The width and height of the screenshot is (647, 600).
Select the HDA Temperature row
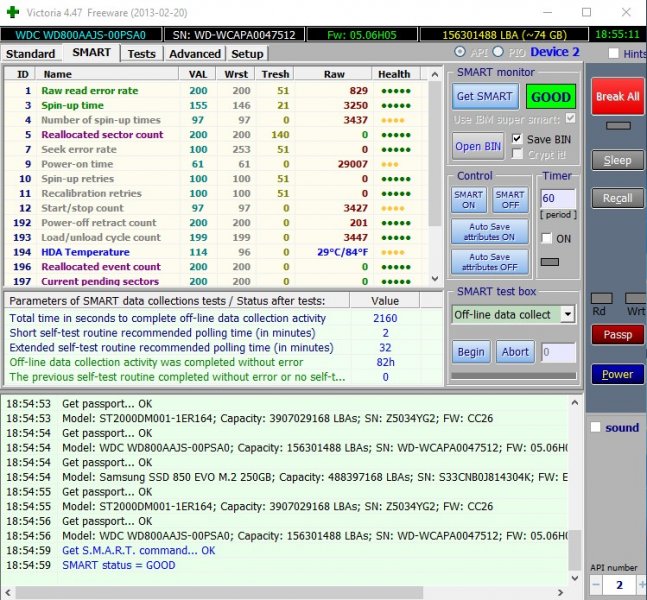click(x=215, y=252)
